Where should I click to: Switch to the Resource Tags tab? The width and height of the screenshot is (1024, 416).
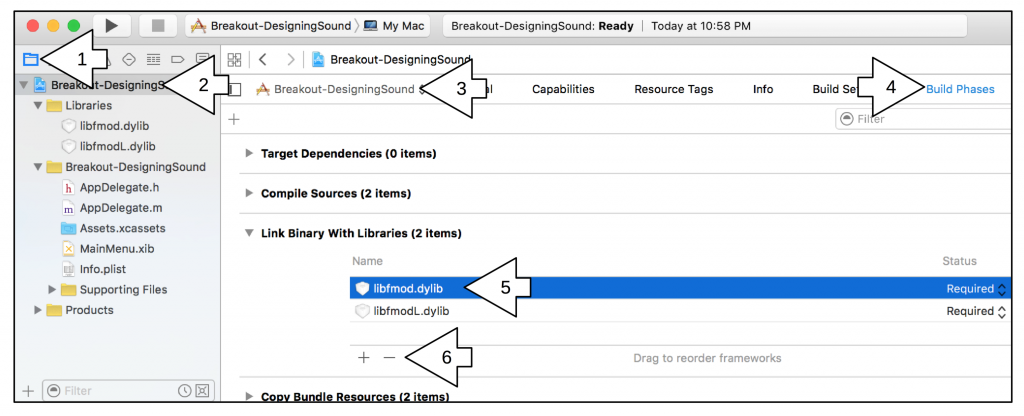pos(673,89)
